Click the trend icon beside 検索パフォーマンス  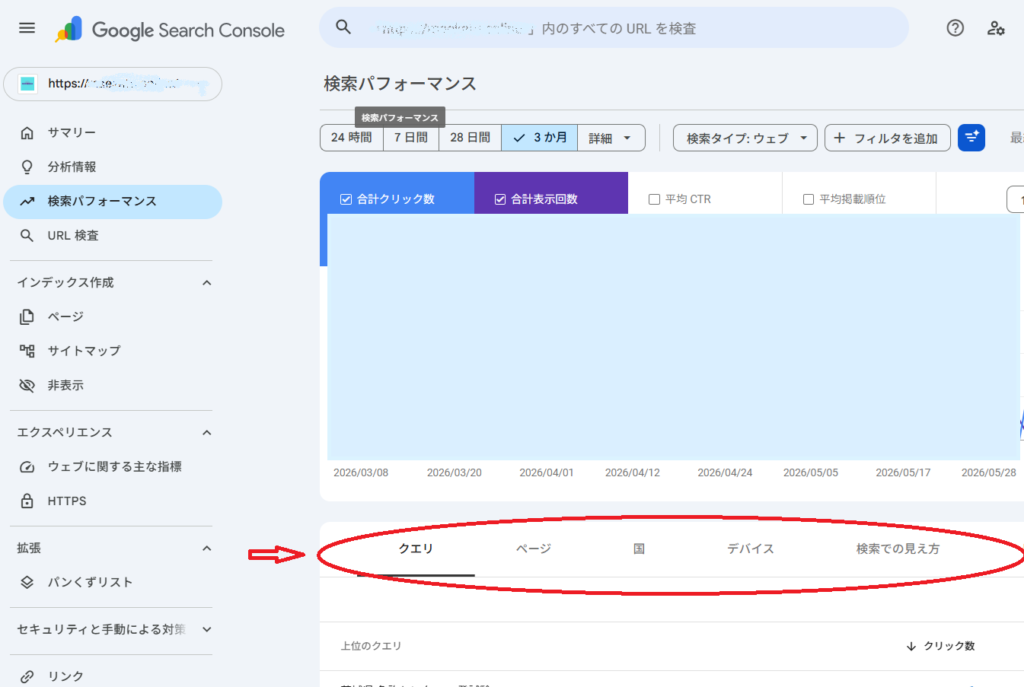pyautogui.click(x=27, y=201)
